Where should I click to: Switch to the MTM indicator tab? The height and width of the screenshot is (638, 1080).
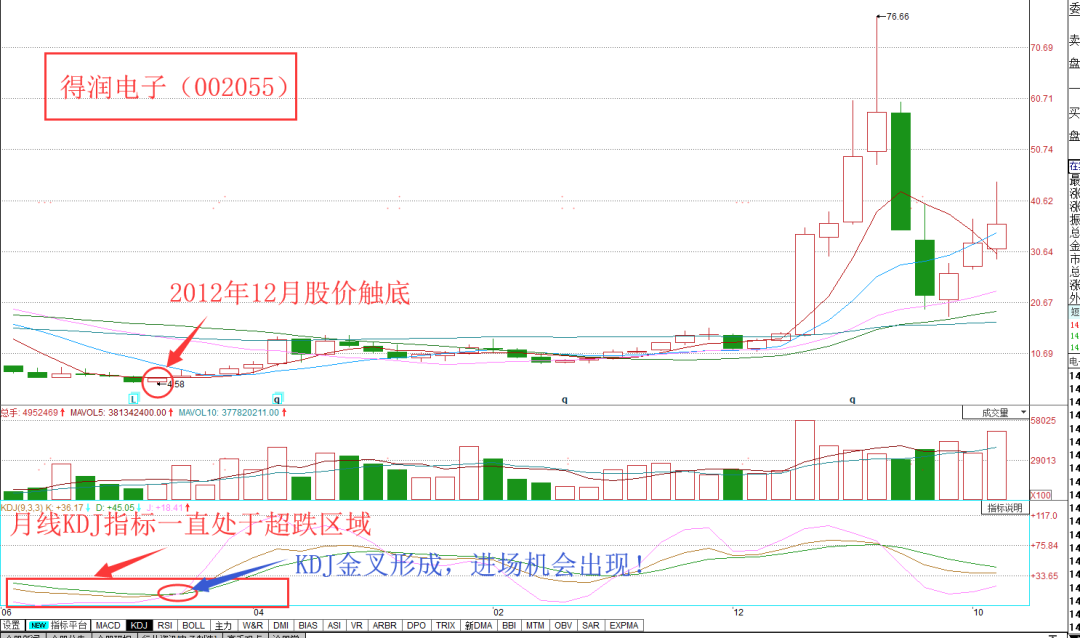coord(535,626)
